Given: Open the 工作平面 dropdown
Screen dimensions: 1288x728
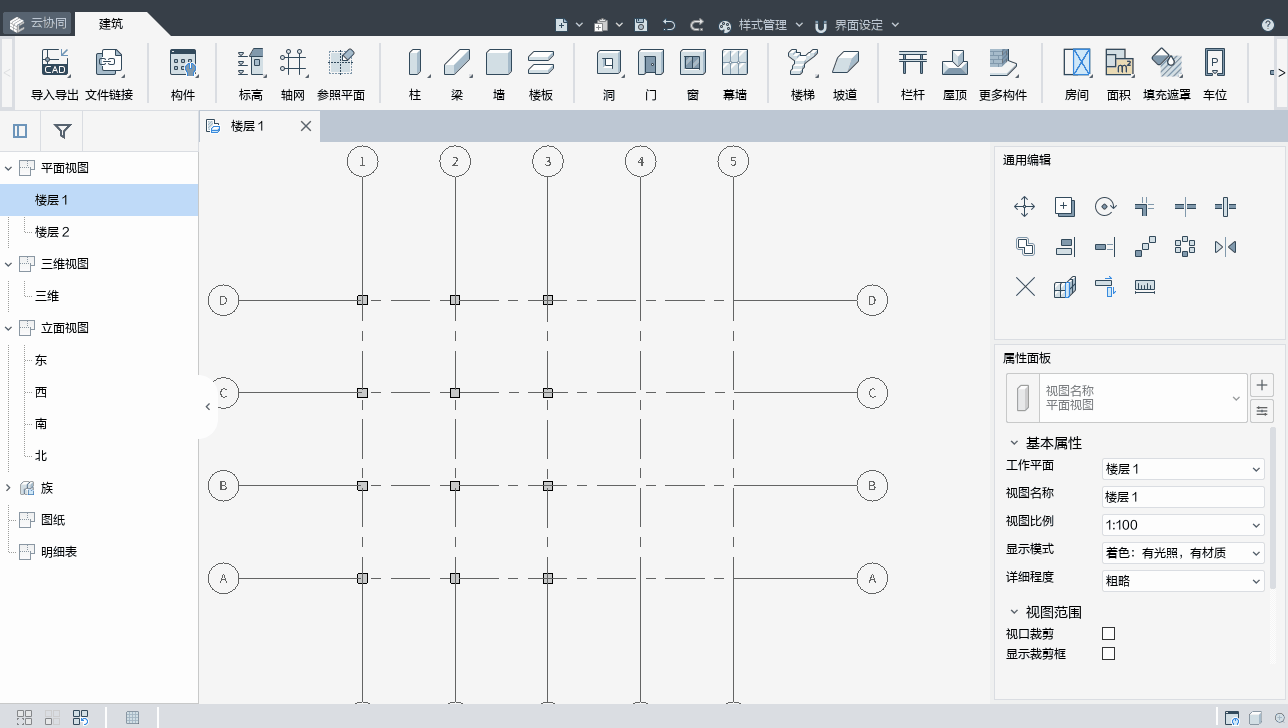Looking at the screenshot, I should click(x=1183, y=469).
